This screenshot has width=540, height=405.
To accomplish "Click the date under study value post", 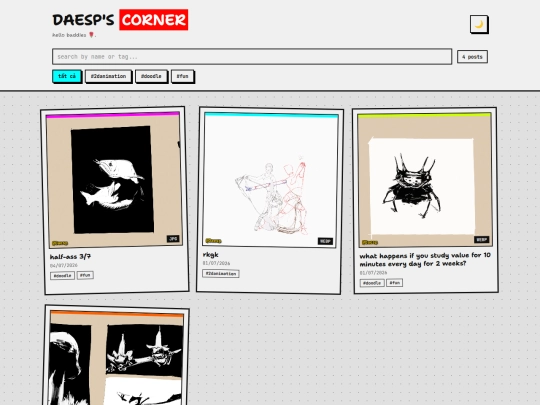I will pyautogui.click(x=373, y=273).
